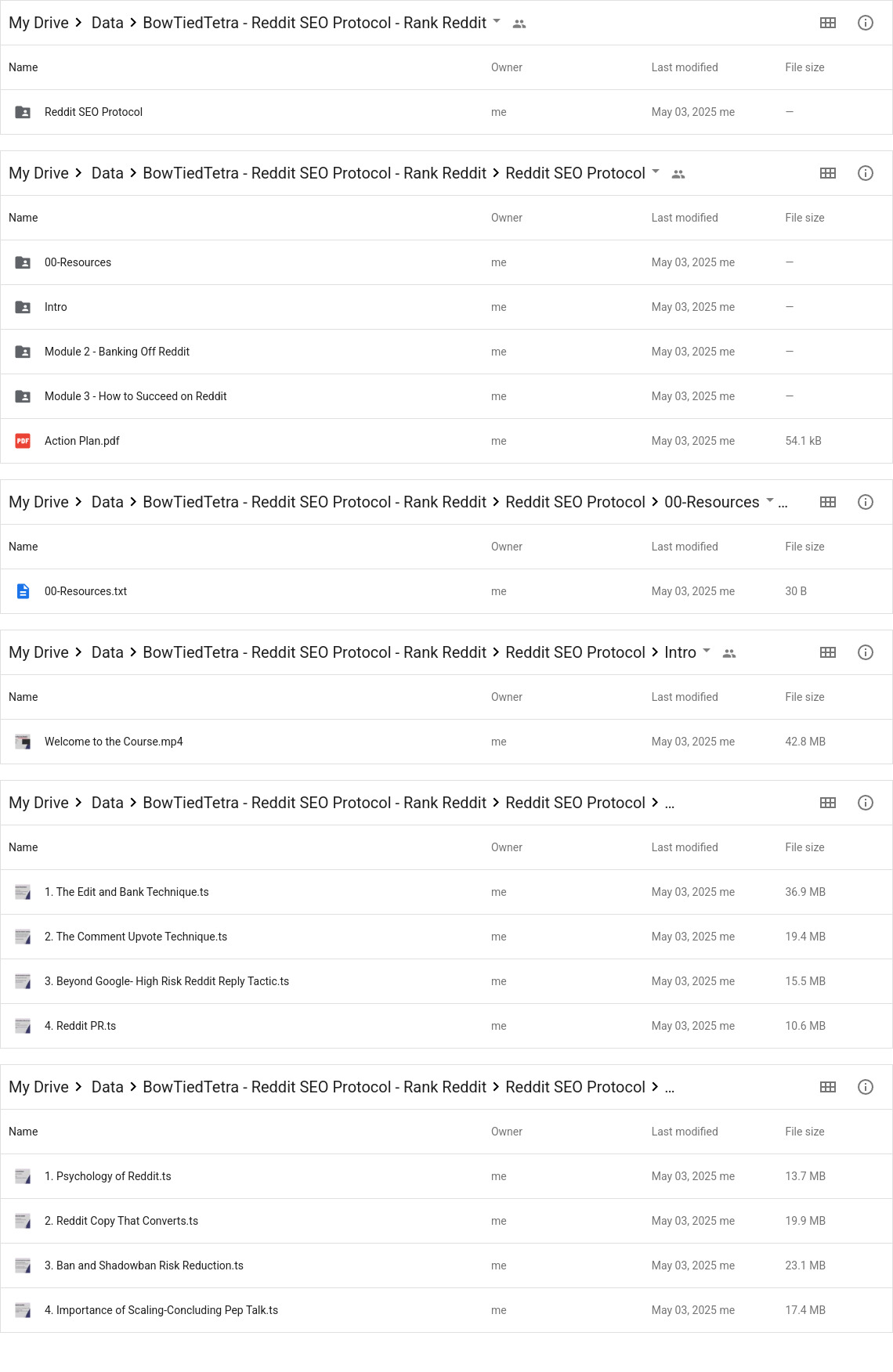Click BowTiedTetra breadcrumb in the 00-Resources folder header

(314, 502)
